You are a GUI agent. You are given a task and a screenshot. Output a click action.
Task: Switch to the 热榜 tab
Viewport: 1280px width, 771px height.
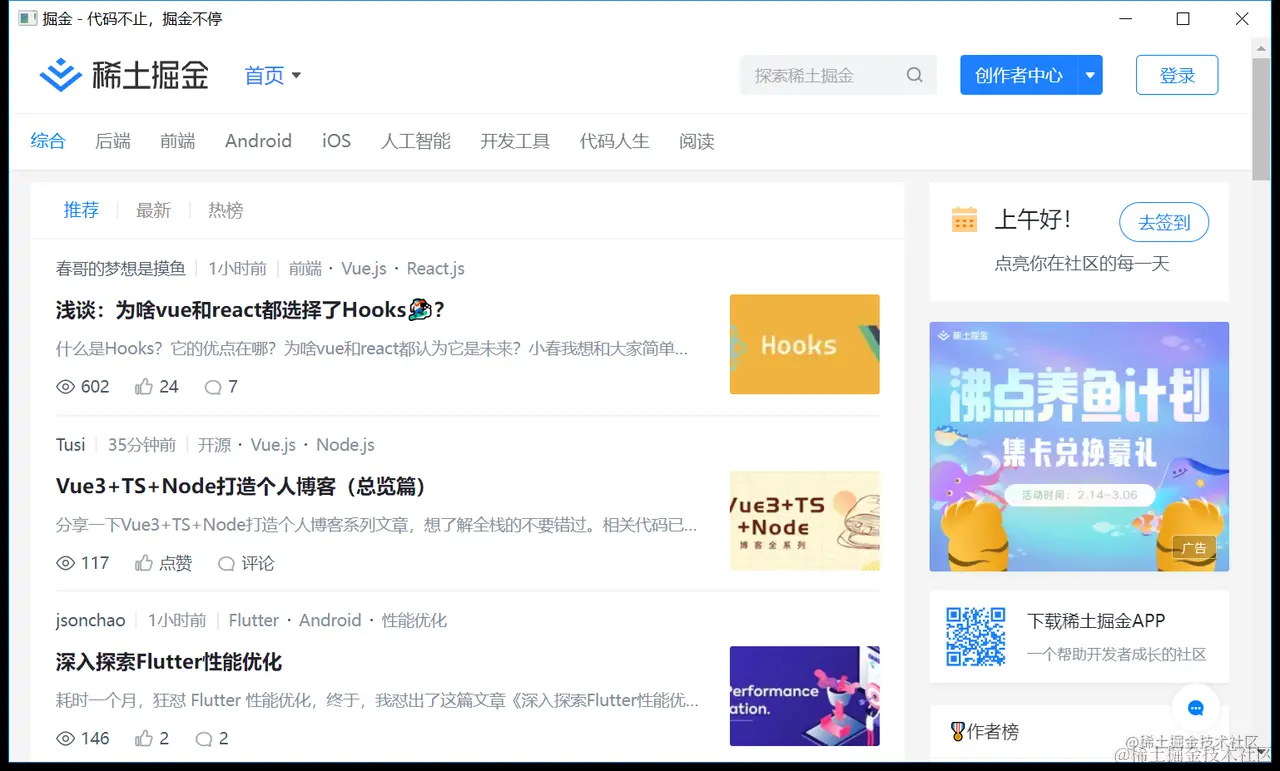coord(225,210)
